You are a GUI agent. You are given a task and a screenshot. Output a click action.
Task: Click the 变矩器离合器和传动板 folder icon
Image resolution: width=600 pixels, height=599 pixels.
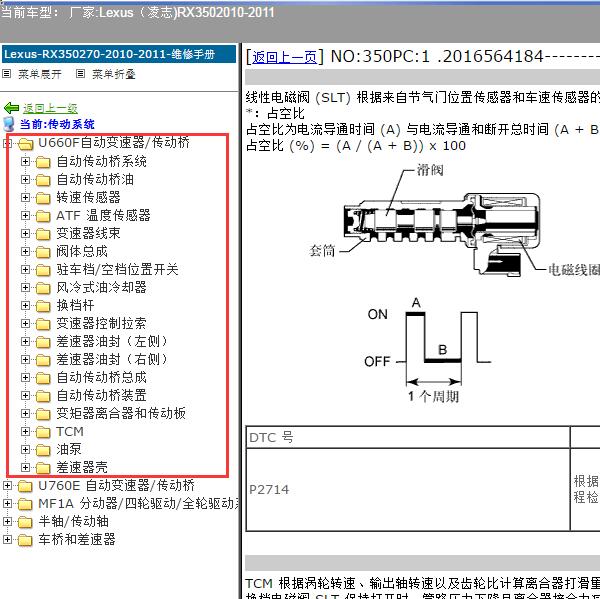43,414
